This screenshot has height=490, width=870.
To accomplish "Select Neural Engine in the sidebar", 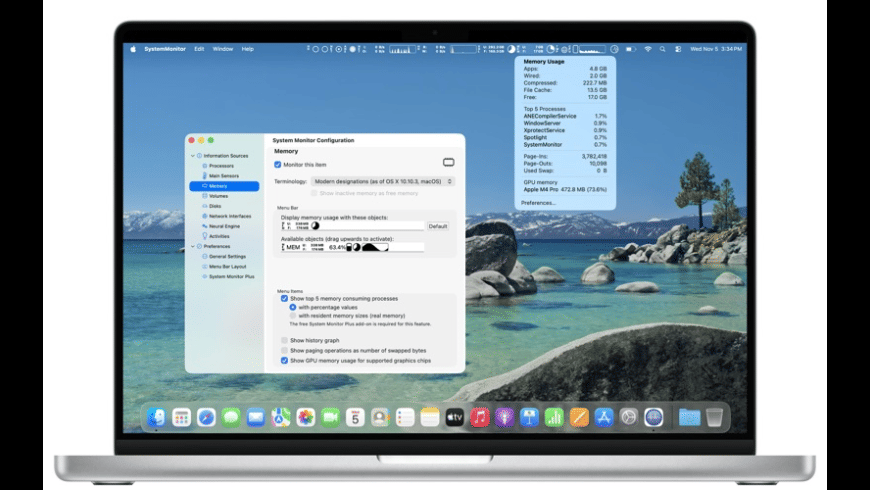I will (224, 226).
